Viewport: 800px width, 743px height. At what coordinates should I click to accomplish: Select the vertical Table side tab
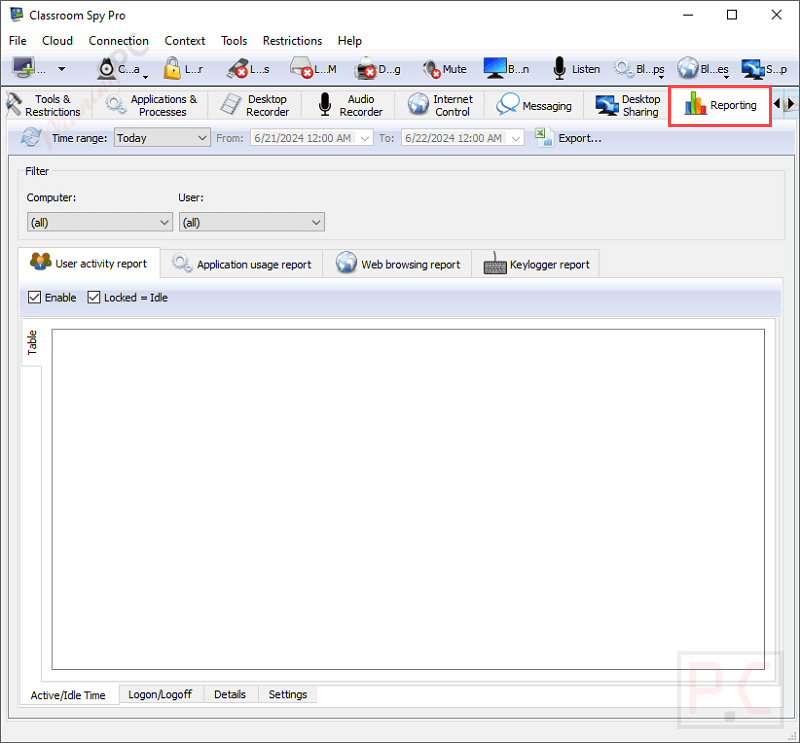point(32,342)
